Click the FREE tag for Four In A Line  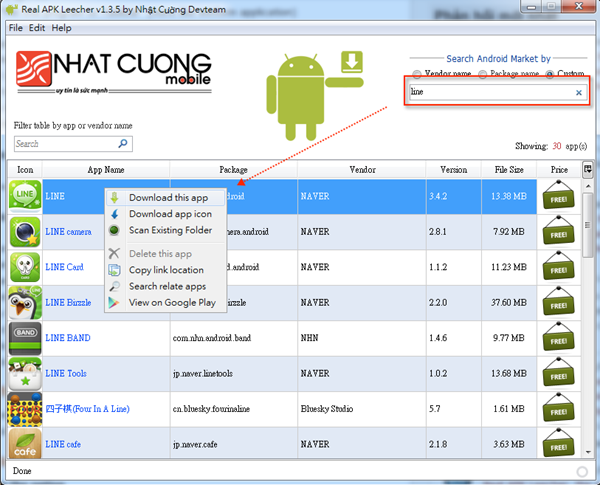(558, 409)
